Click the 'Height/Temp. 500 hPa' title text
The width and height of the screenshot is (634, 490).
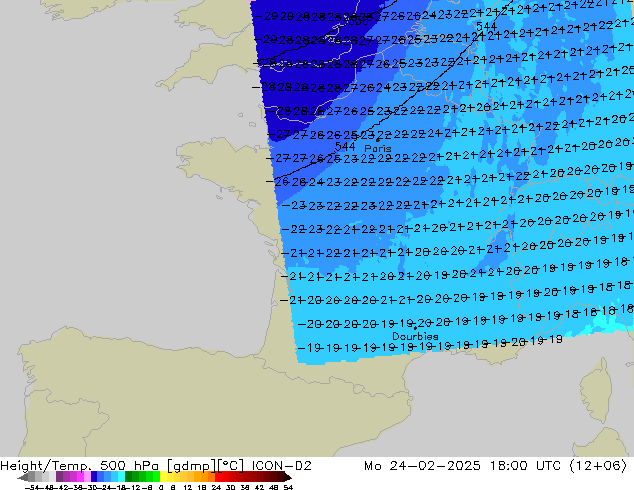tap(81, 466)
